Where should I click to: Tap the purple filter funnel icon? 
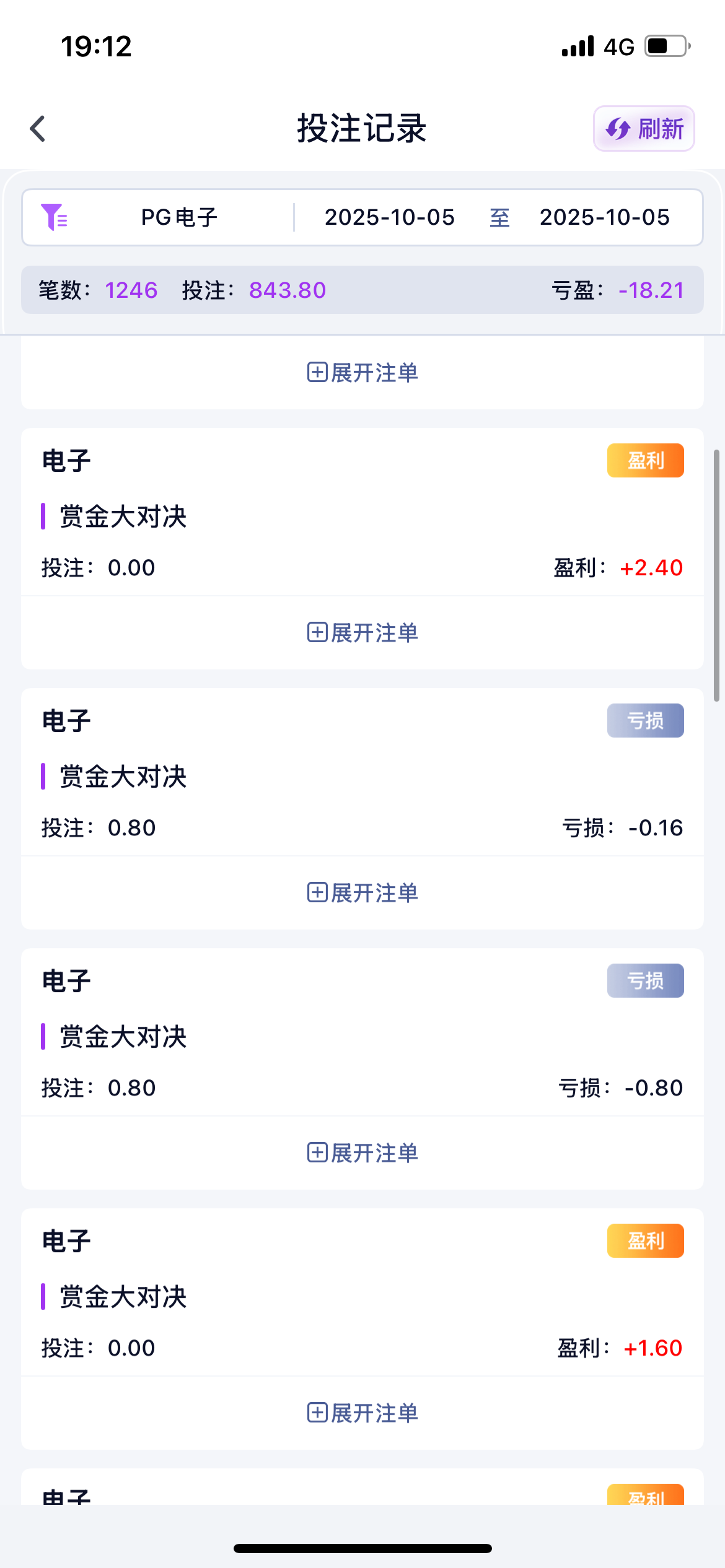(x=54, y=217)
